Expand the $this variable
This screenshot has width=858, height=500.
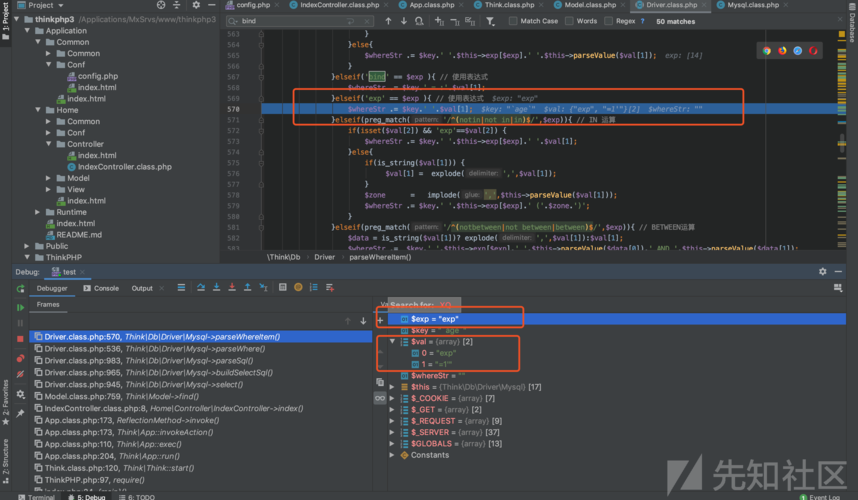392,387
